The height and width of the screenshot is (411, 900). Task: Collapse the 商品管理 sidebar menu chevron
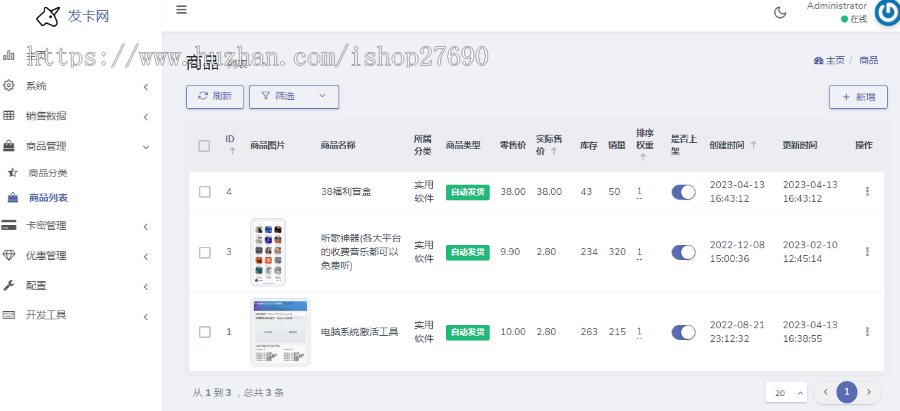[146, 147]
